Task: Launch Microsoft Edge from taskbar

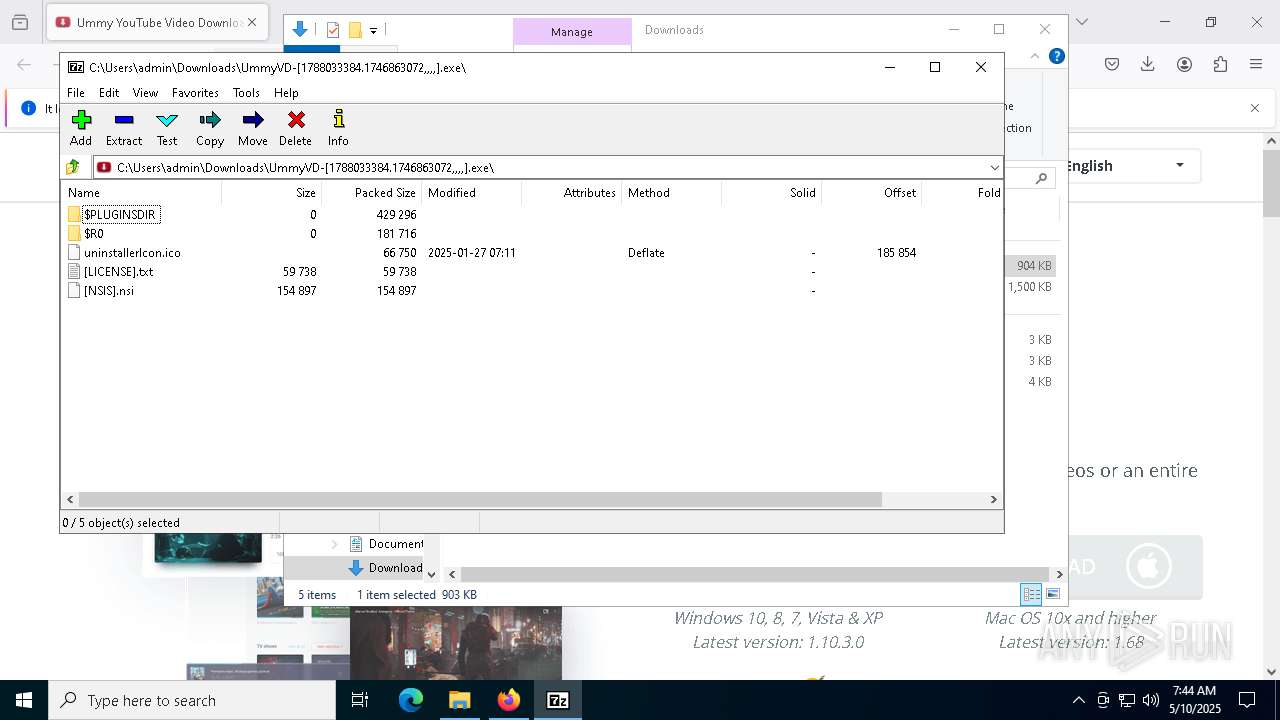Action: (411, 700)
